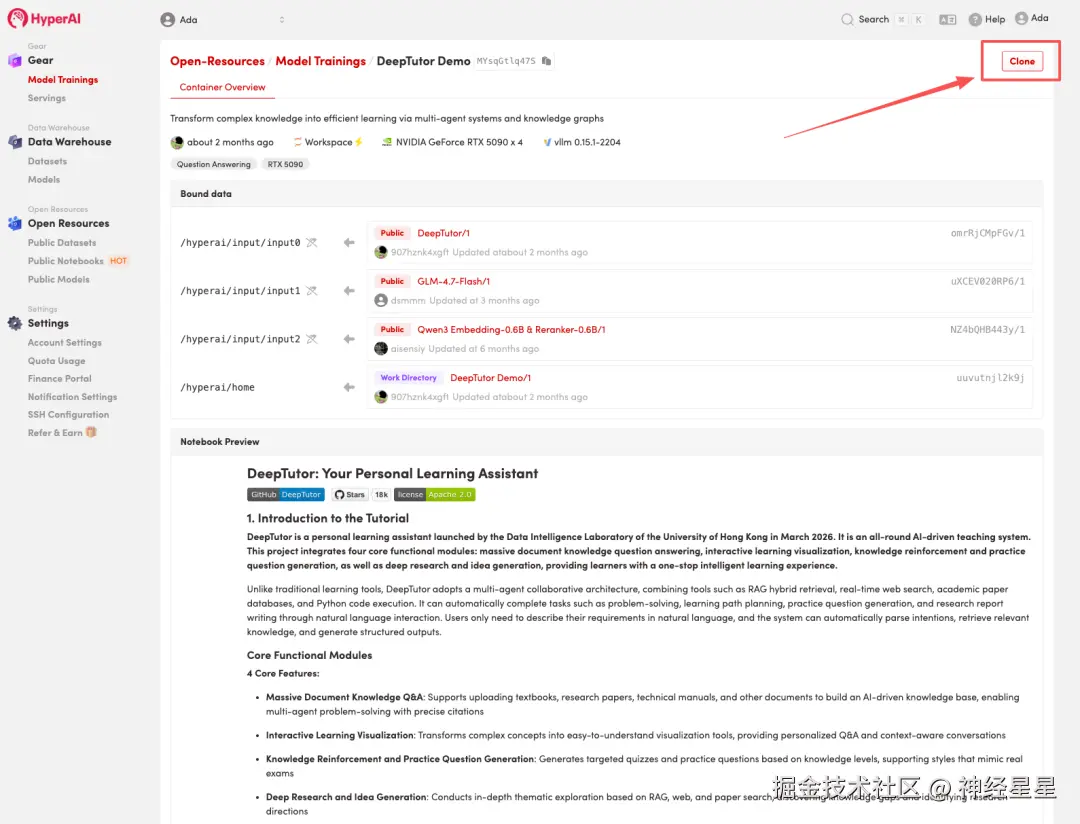Open Model Trainings in sidebar
This screenshot has height=824, width=1080.
pos(63,80)
